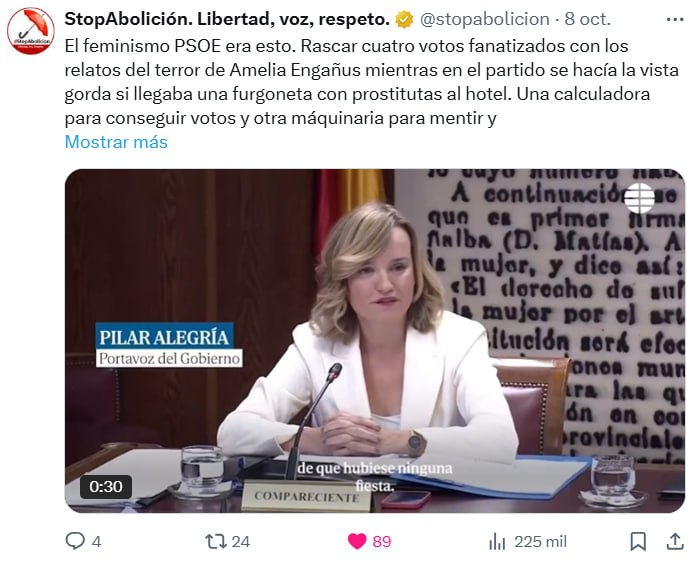The height and width of the screenshot is (563, 694).
Task: Click the StopAbolición display name
Action: (x=227, y=19)
